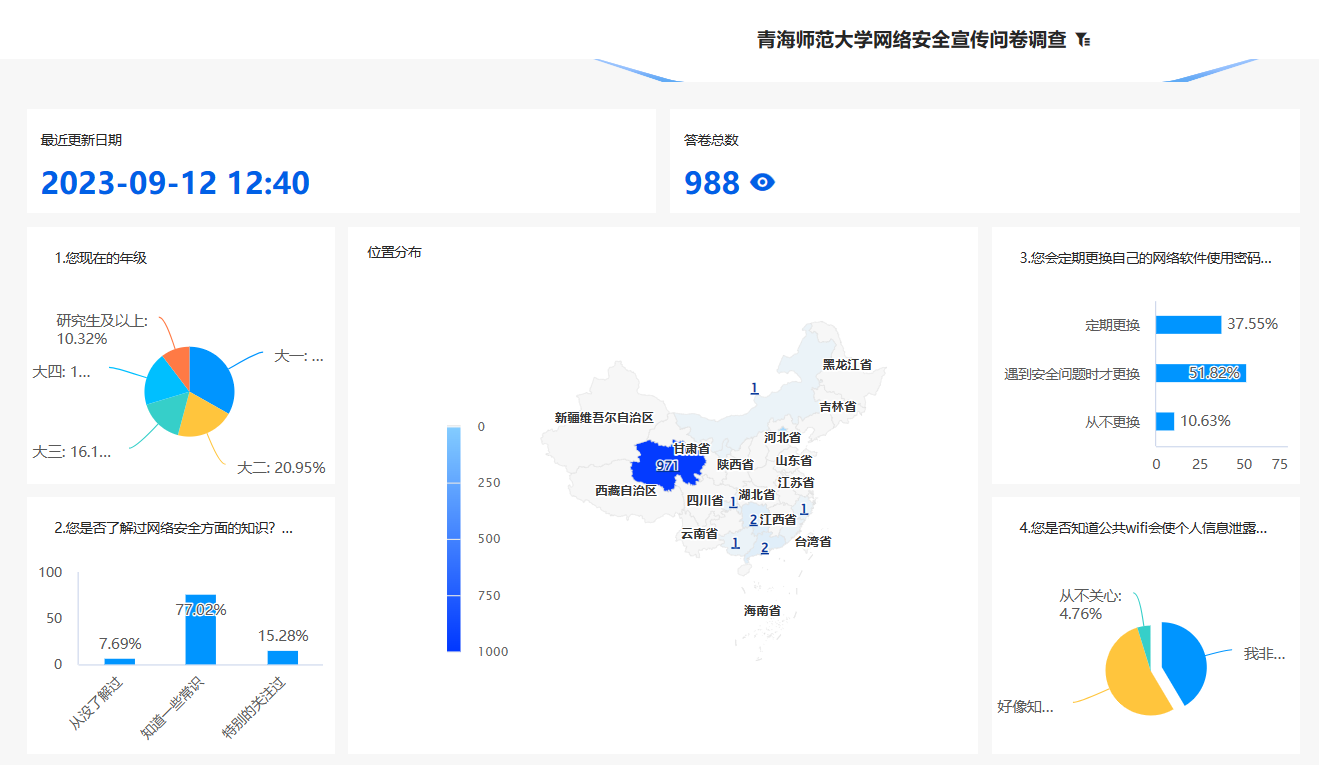Click the 2023-09-12 12:40 update date
1319x765 pixels.
pos(175,183)
